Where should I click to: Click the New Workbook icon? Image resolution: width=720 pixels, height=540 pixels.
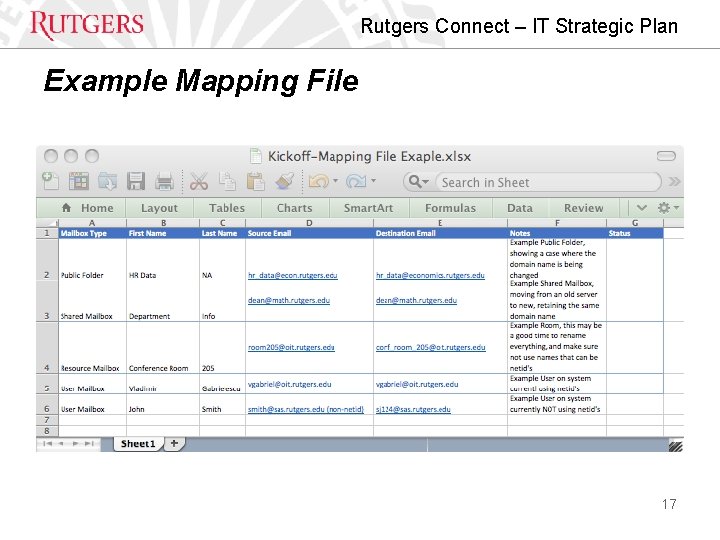(51, 181)
